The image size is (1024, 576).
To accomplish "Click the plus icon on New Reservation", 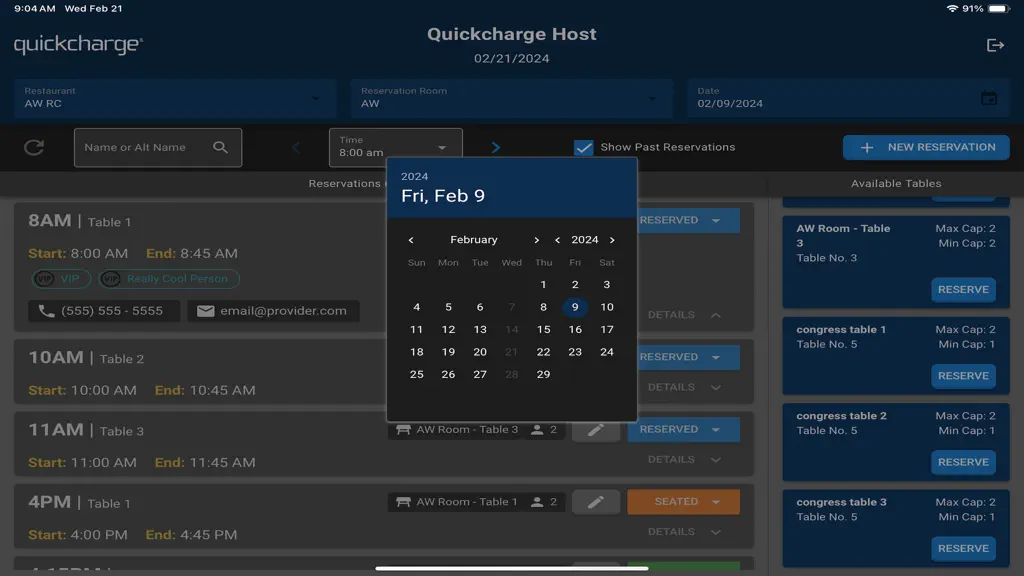I will pos(867,148).
